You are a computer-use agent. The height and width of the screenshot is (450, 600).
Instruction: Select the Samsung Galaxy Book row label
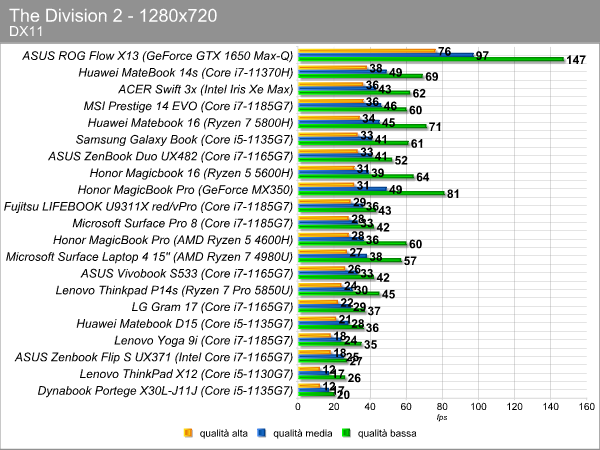184,140
